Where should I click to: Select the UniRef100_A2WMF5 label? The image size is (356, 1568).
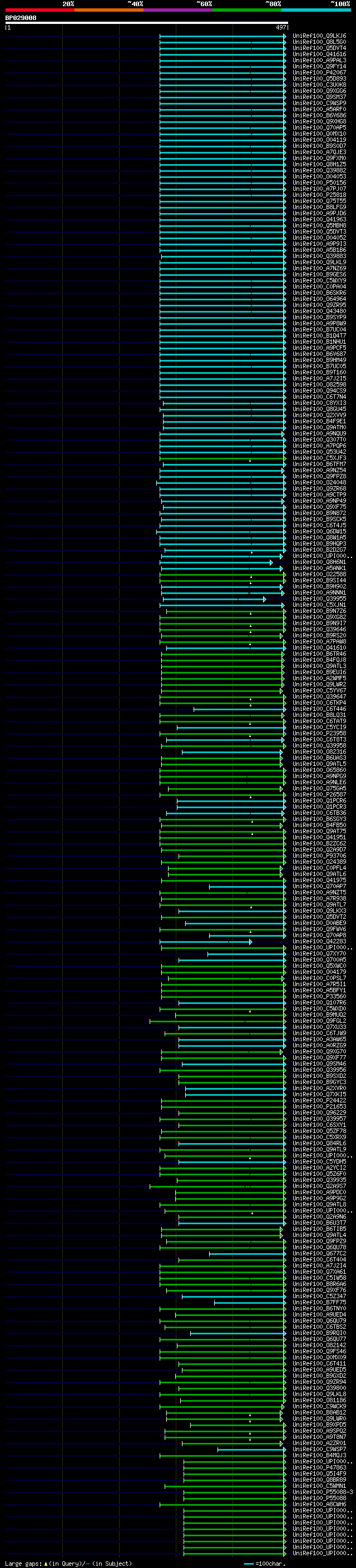pos(319,678)
